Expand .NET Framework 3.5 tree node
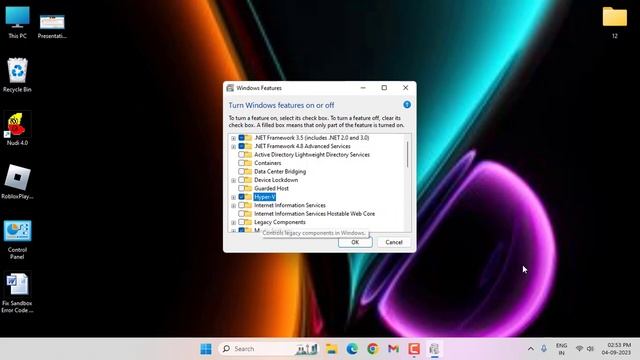 pyautogui.click(x=233, y=138)
